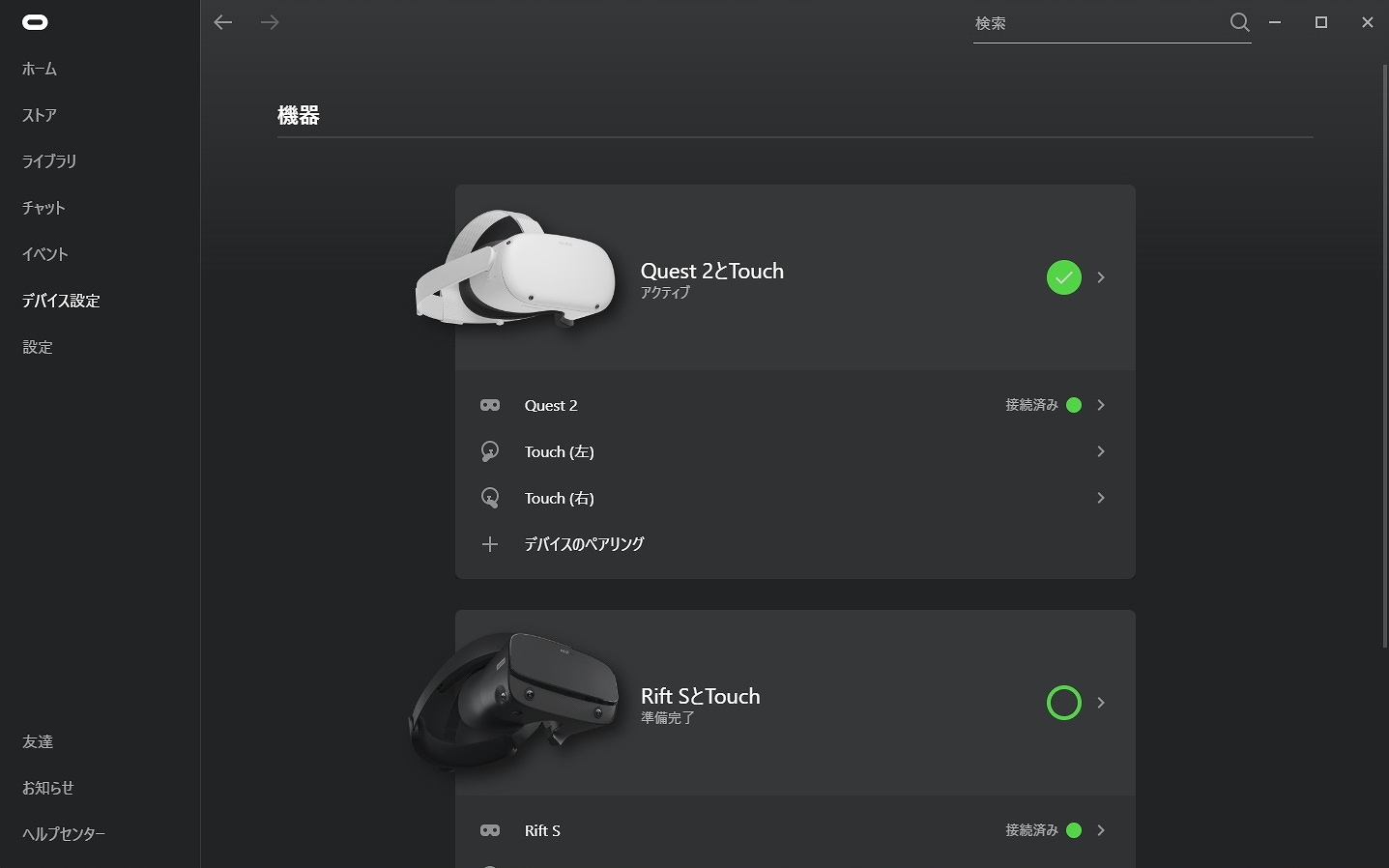Click the Rift SとTouch title
Viewport: 1389px width, 868px height.
[x=701, y=696]
